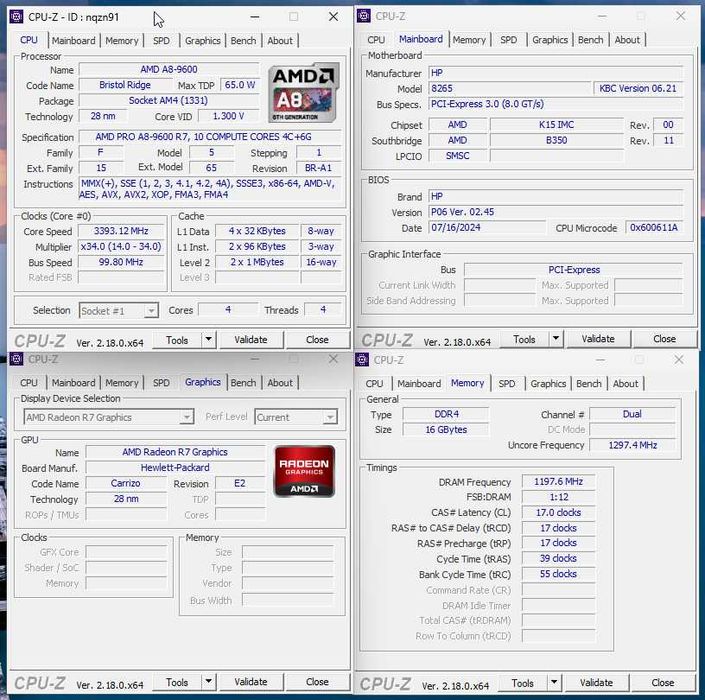Click the Graphic Interface Bus value PCI-Express
The height and width of the screenshot is (700, 705).
(574, 270)
